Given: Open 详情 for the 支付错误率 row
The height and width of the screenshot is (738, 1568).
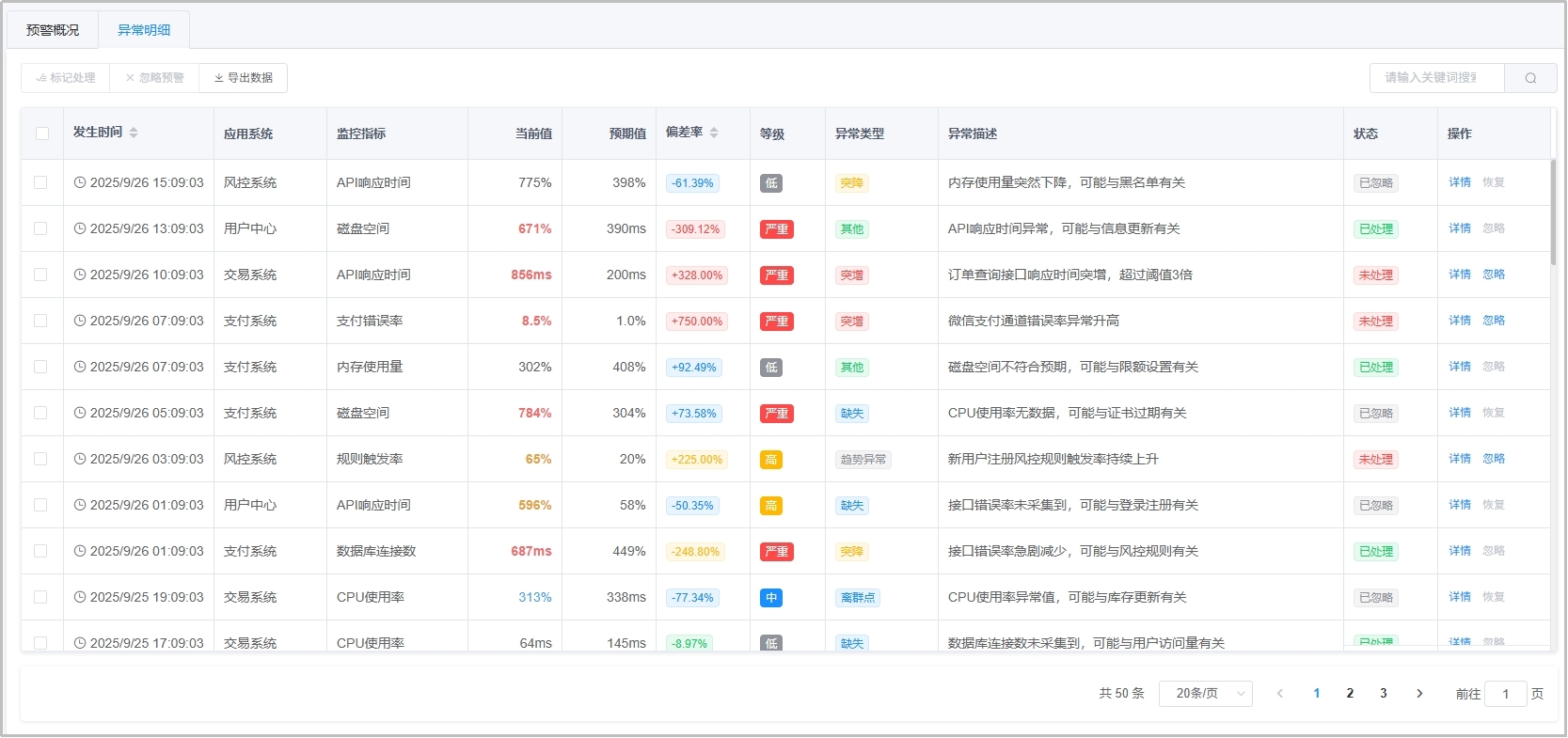Looking at the screenshot, I should (1459, 321).
